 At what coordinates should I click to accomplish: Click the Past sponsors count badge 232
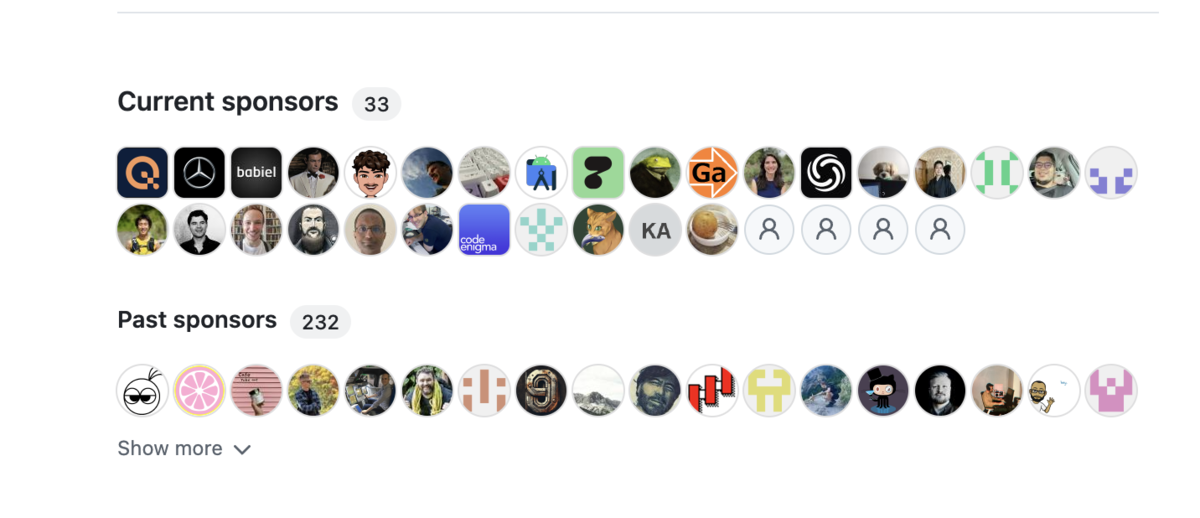[x=320, y=322]
